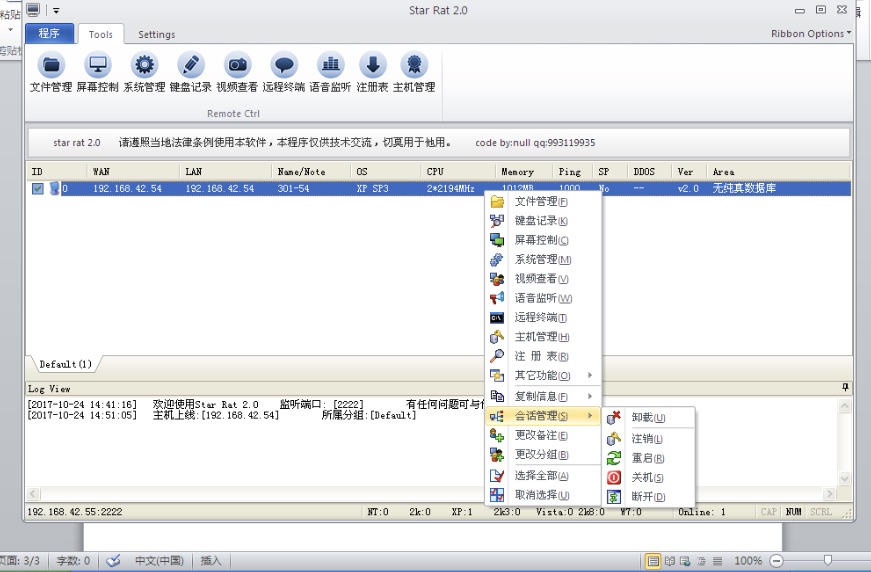Choose 视频查看(V) in context menu
The image size is (871, 572).
click(x=543, y=279)
